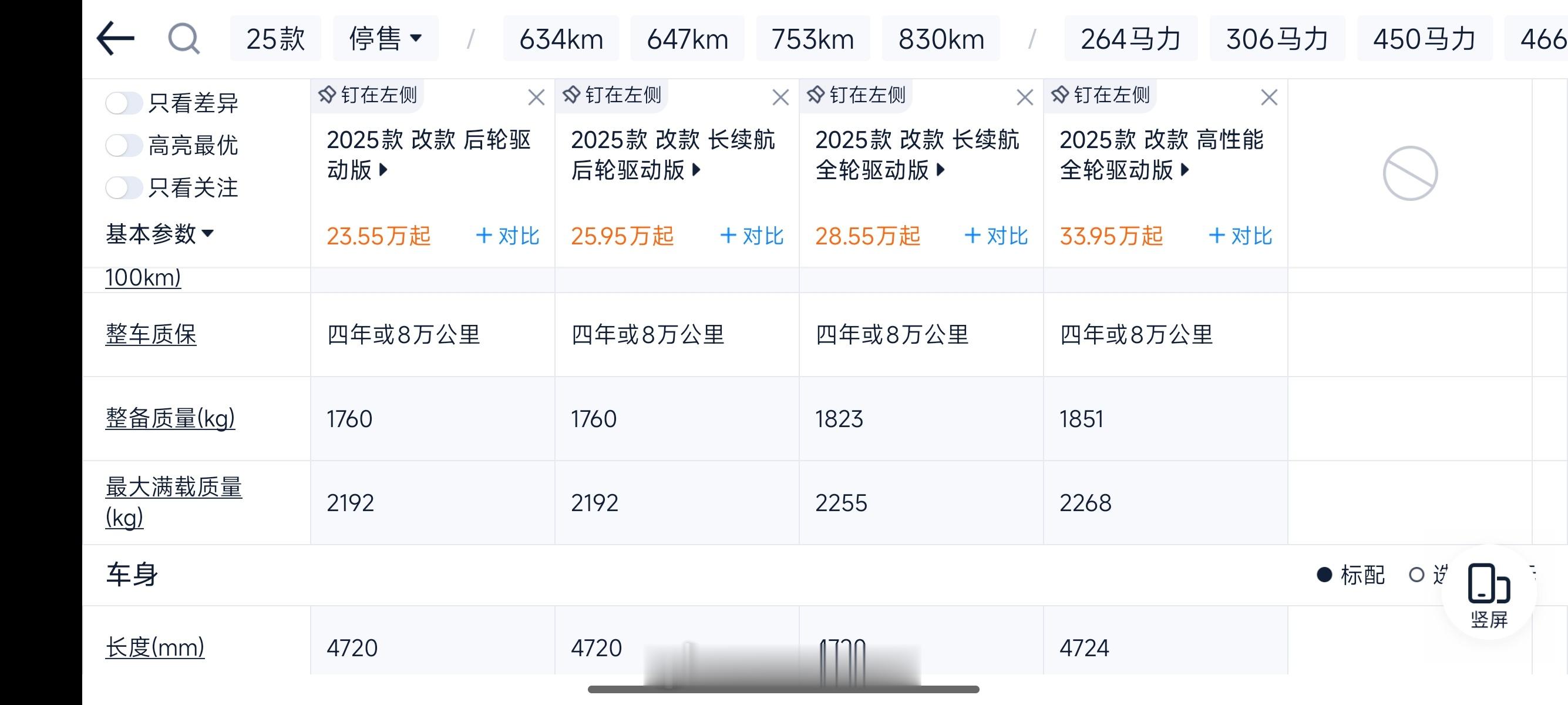The height and width of the screenshot is (705, 1568).
Task: Click the 2255 max load value
Action: click(840, 503)
